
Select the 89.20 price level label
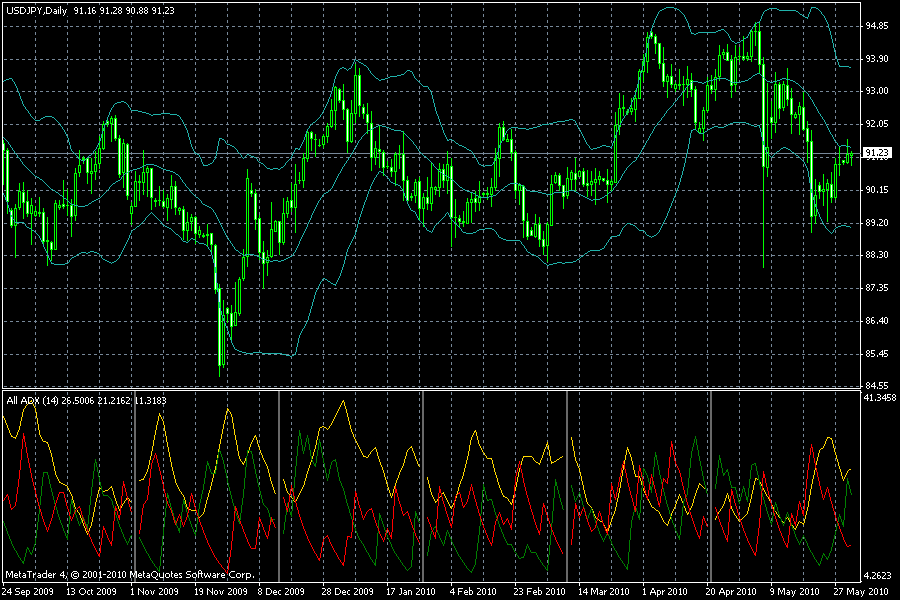[x=877, y=222]
